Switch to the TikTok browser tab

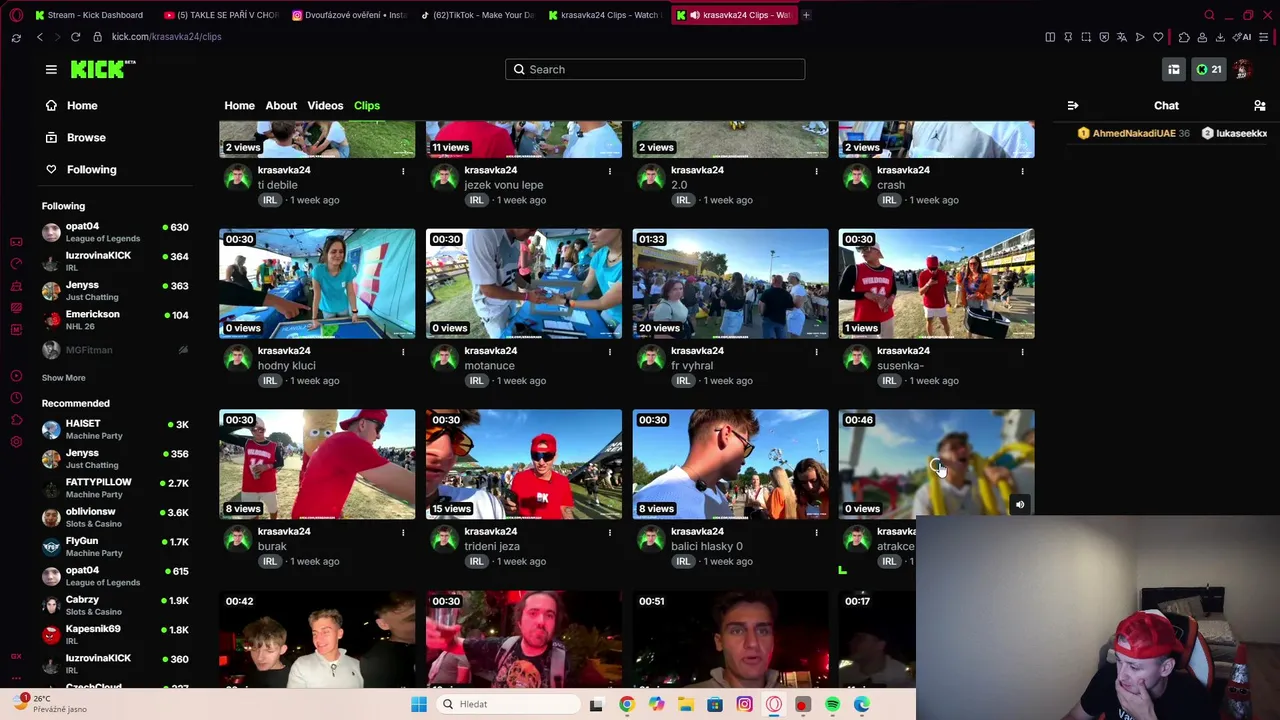point(477,15)
